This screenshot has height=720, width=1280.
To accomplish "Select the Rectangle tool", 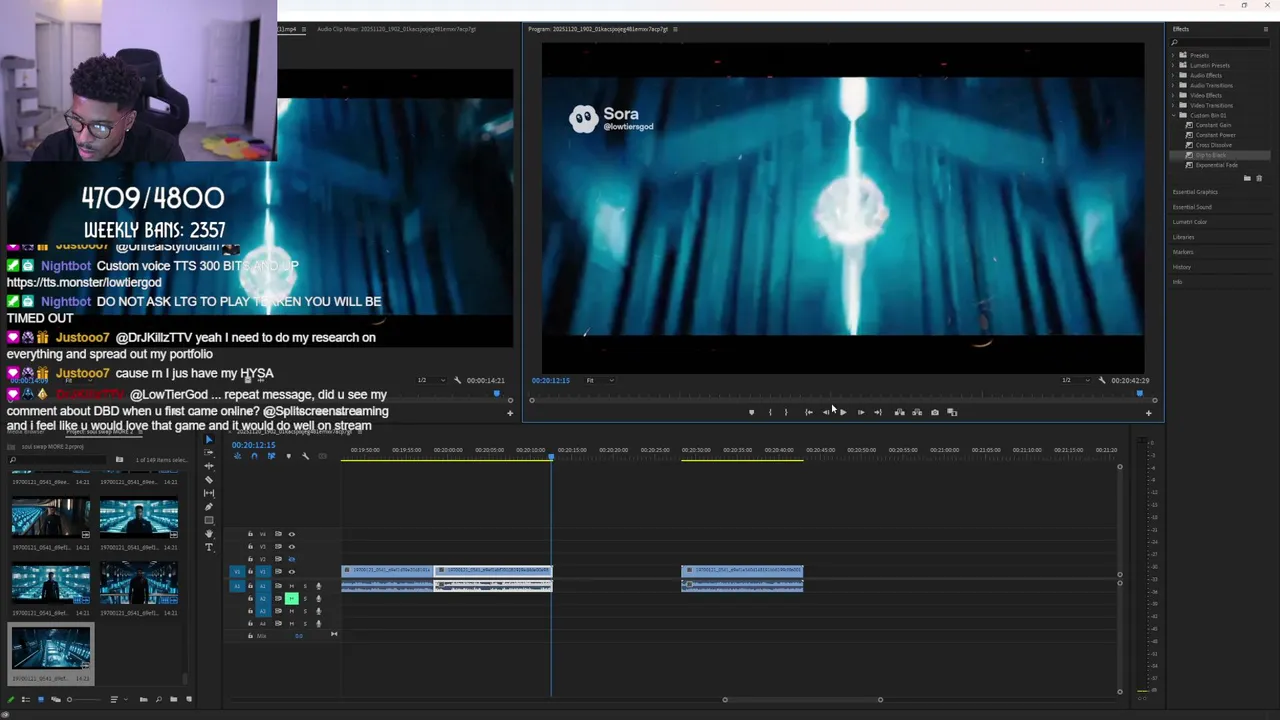I will click(x=209, y=520).
